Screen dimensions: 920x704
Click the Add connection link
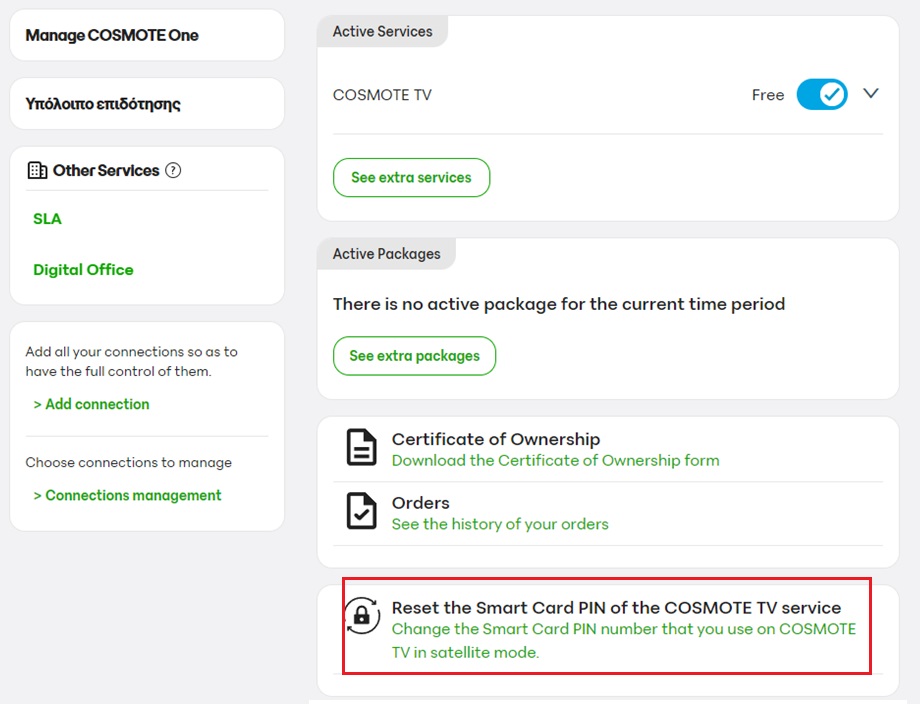91,405
